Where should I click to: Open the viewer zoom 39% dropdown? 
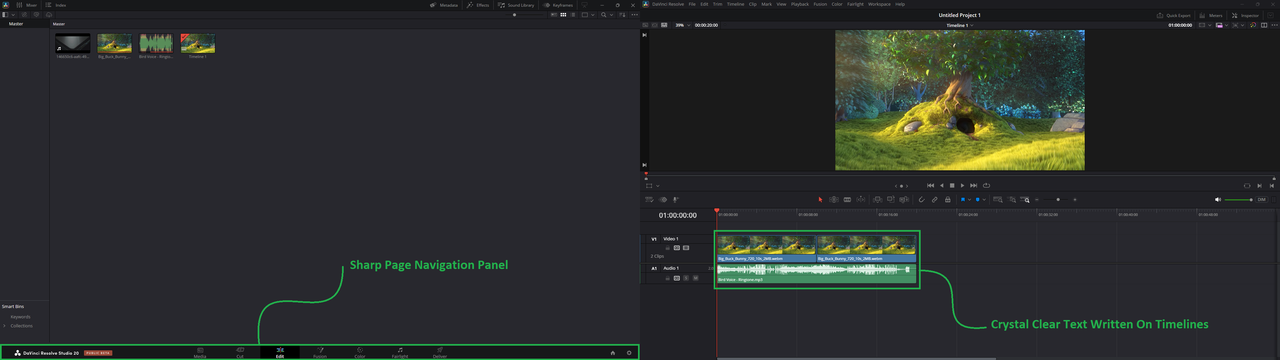pyautogui.click(x=683, y=25)
